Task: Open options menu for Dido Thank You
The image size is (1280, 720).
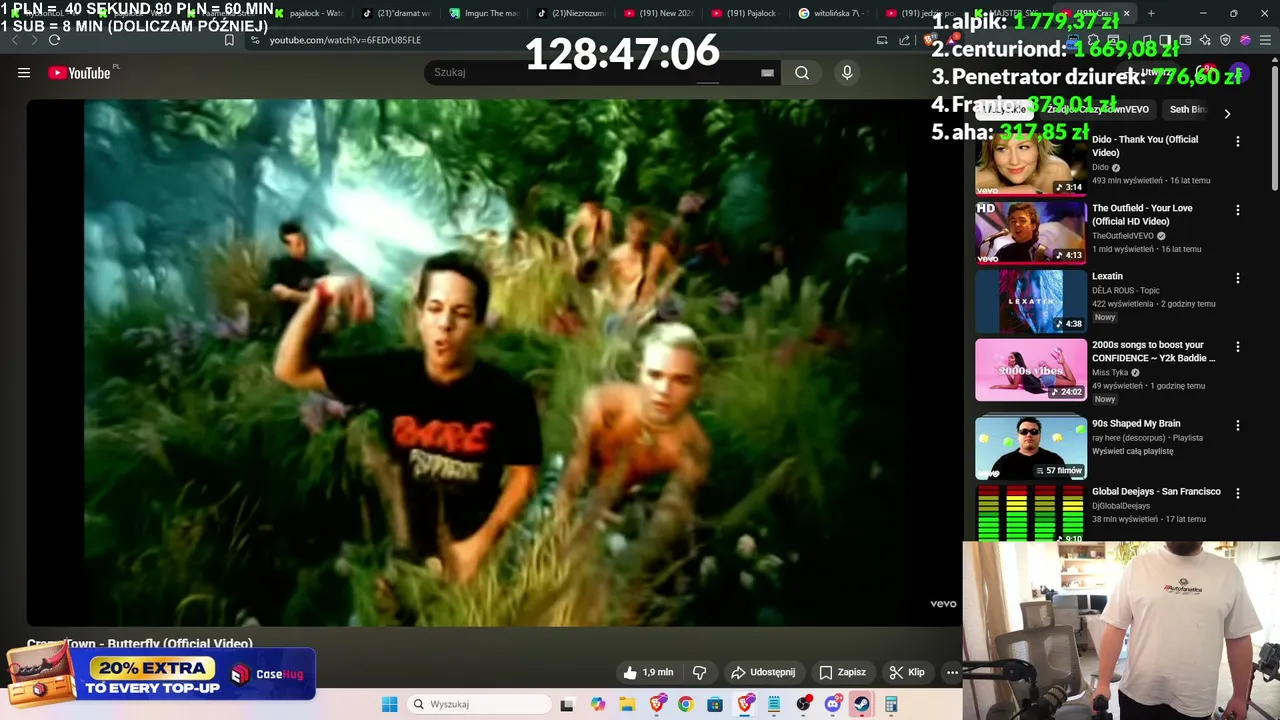Action: click(x=1238, y=142)
